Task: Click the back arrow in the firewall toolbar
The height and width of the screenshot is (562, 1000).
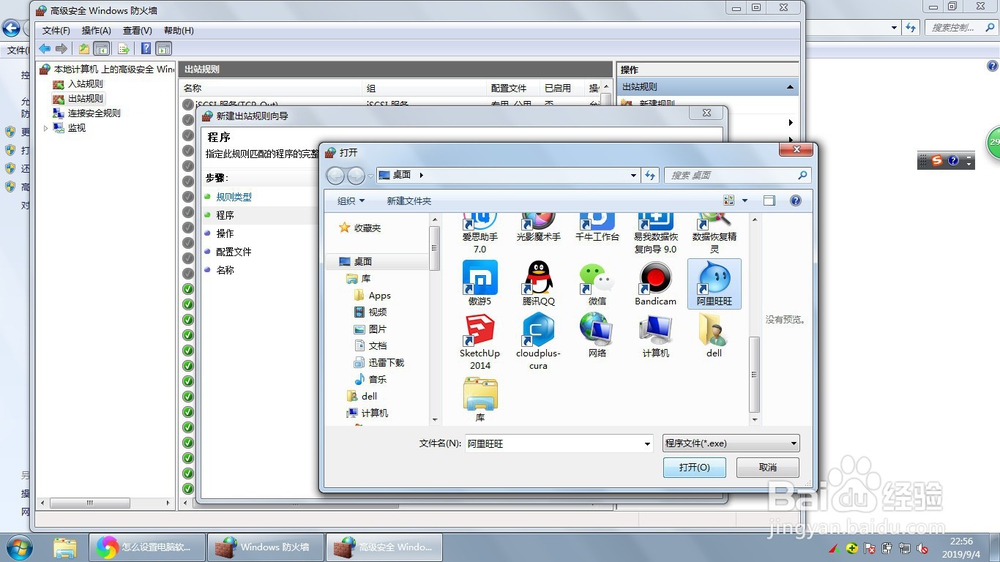Action: (x=45, y=48)
